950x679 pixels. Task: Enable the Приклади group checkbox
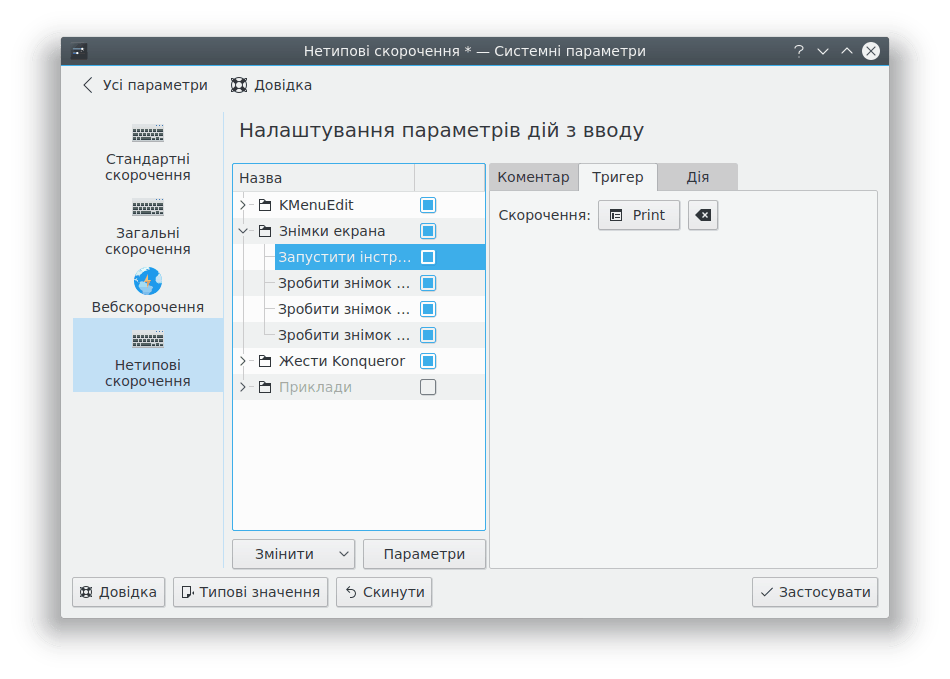coord(428,387)
